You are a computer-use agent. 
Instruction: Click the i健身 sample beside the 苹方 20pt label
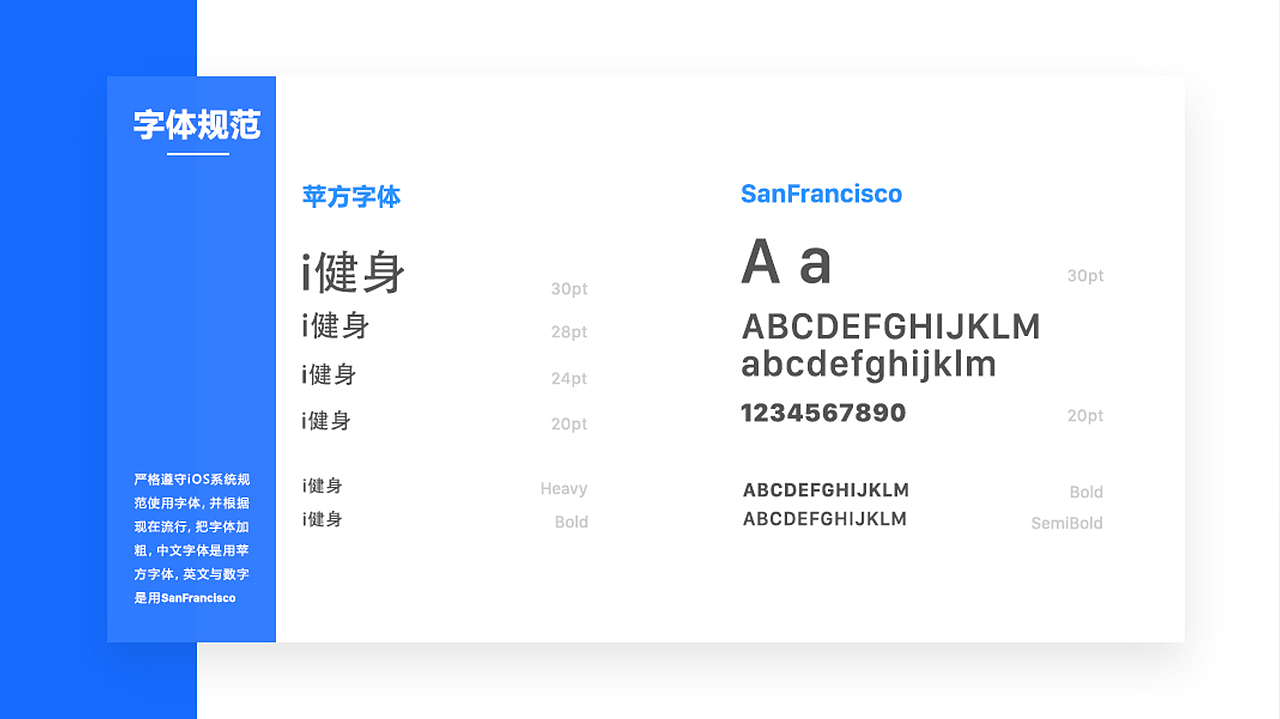point(326,420)
